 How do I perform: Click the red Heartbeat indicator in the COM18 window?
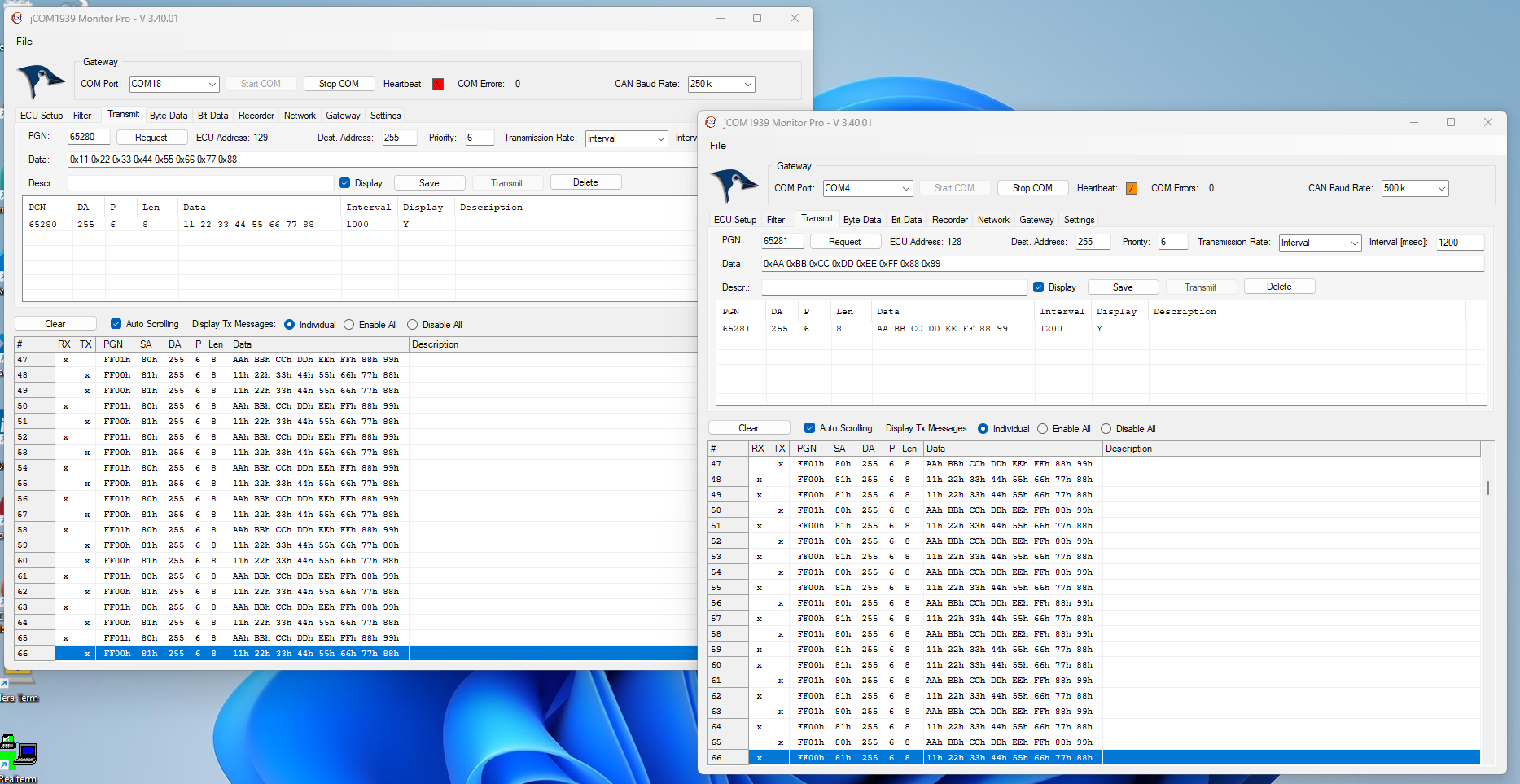(438, 85)
